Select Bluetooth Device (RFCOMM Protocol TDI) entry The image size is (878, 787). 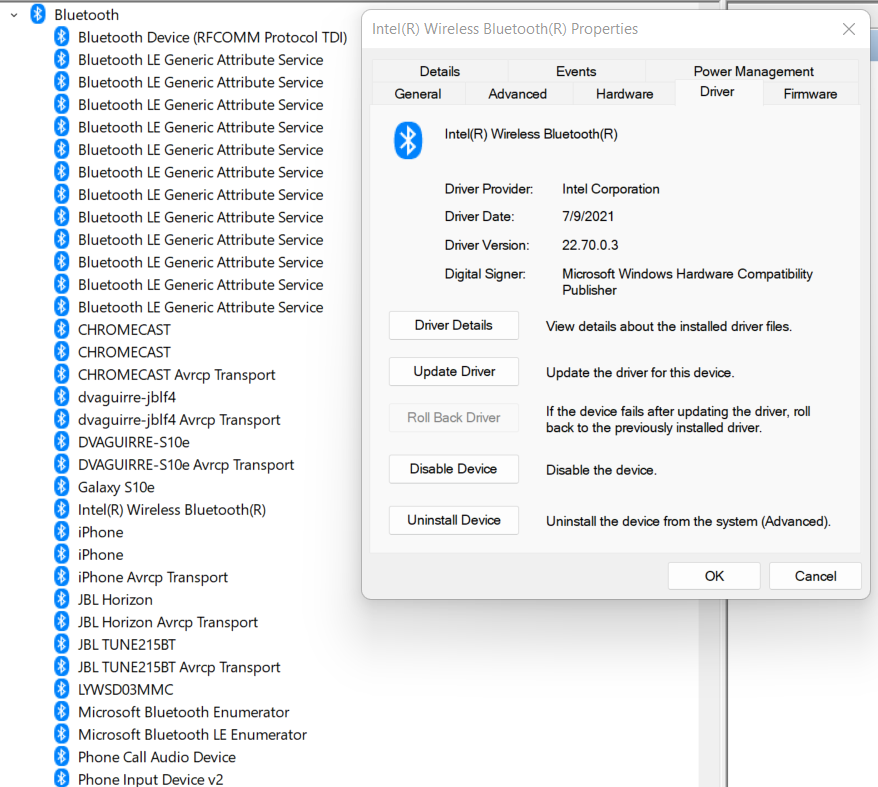[212, 38]
